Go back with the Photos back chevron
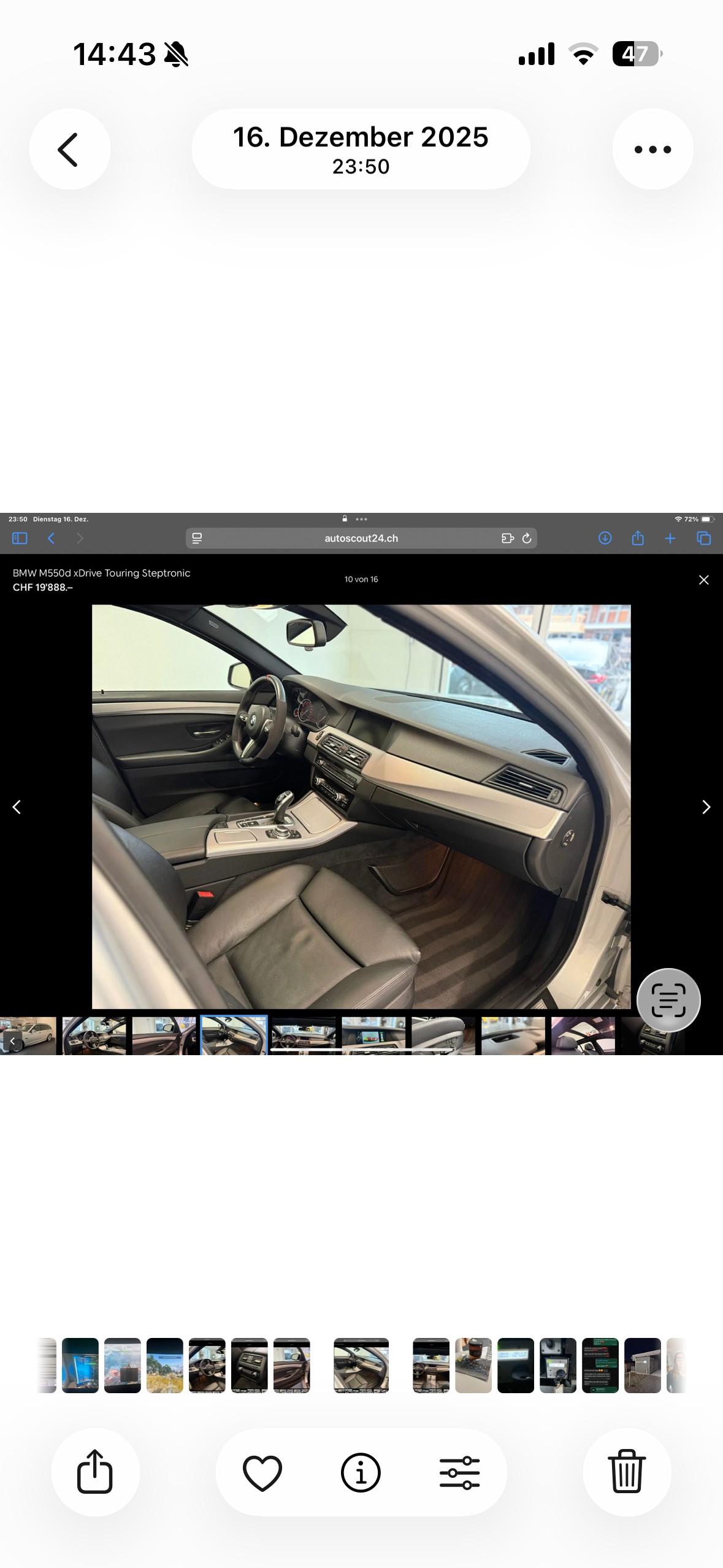Screen dimensions: 723x1568 [x=69, y=149]
